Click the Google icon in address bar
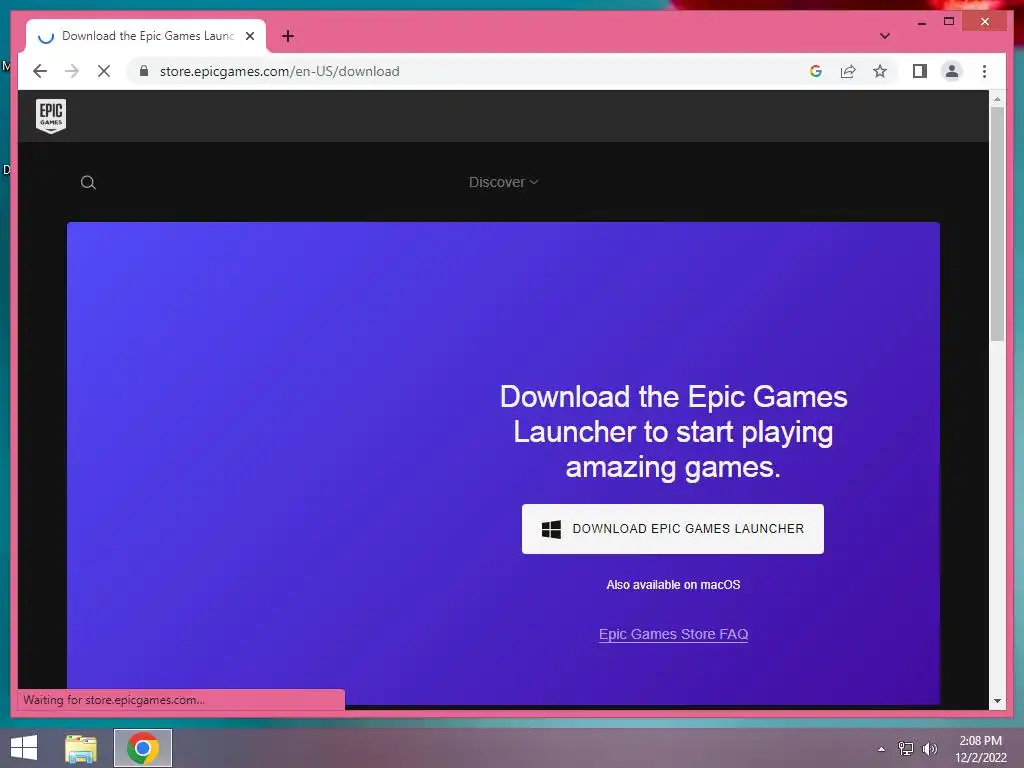1024x768 pixels. coord(816,71)
